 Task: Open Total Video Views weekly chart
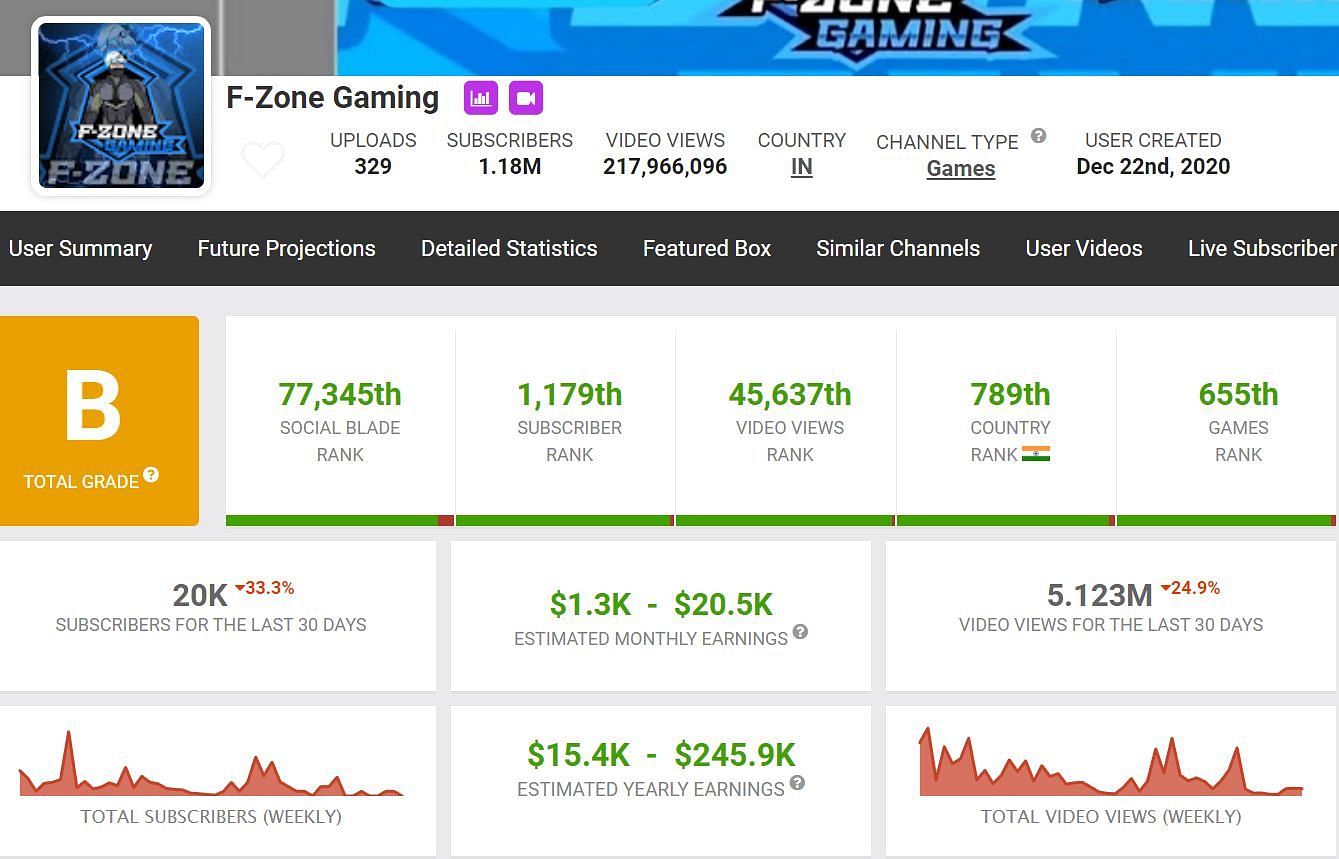tap(1111, 762)
